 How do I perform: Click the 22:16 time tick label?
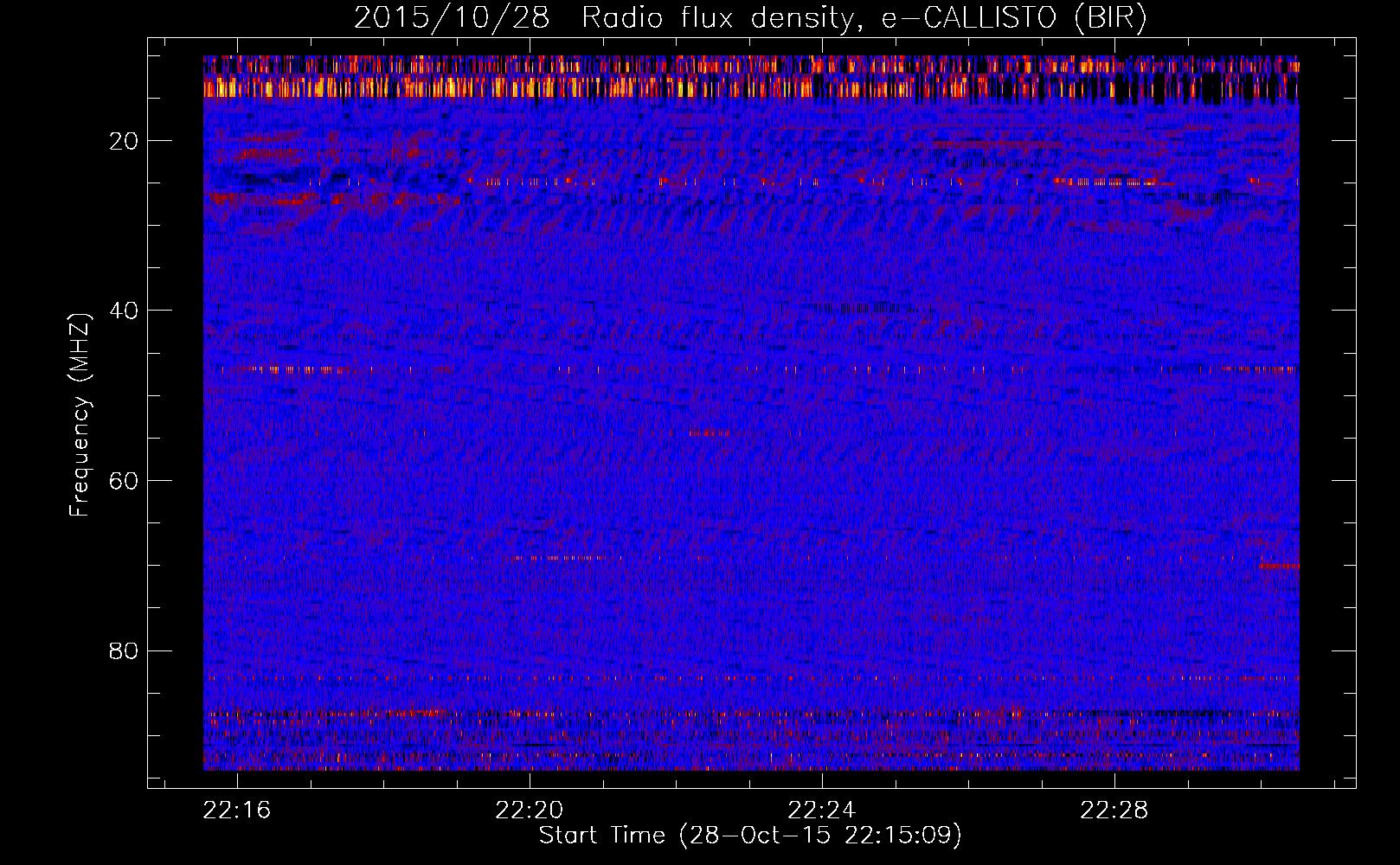pos(237,810)
